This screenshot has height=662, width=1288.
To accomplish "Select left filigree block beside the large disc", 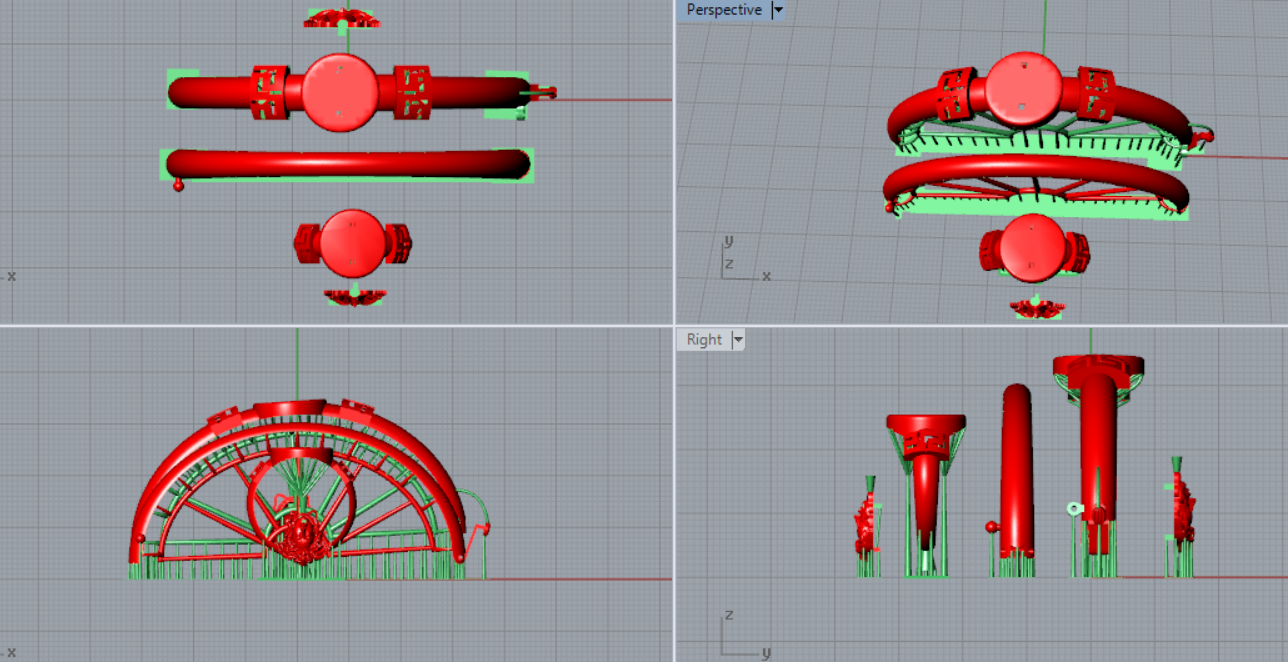I will click(x=268, y=92).
